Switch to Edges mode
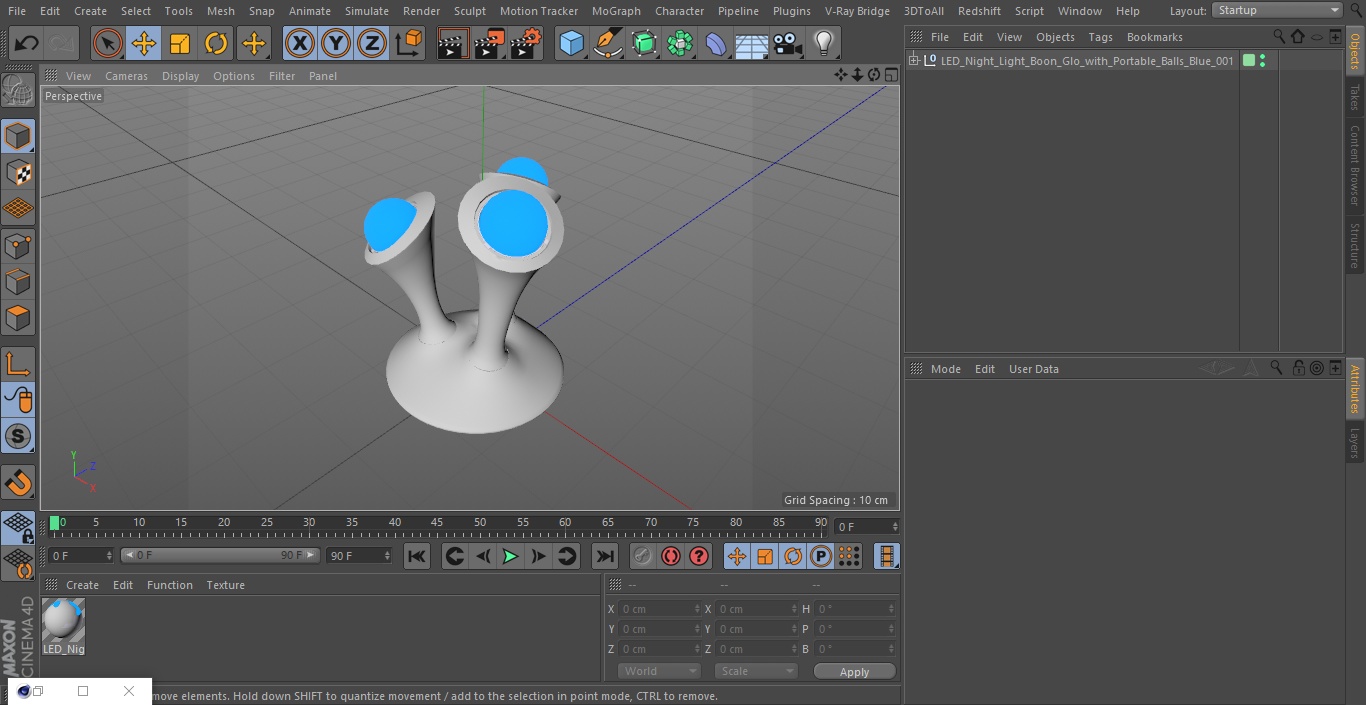Image resolution: width=1366 pixels, height=705 pixels. point(18,282)
